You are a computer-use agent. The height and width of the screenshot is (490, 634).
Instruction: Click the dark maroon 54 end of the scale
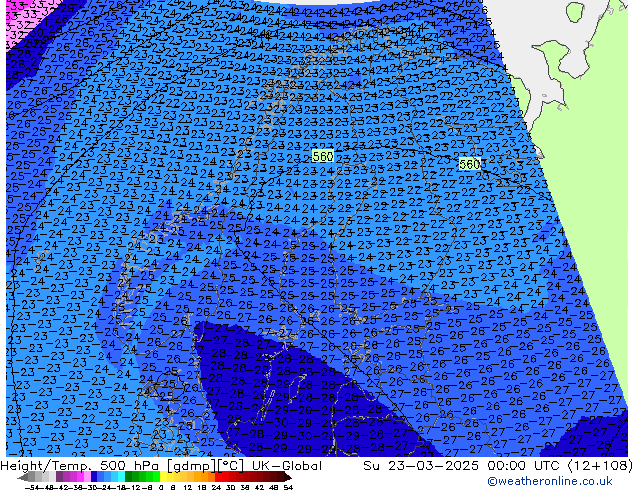tap(286, 477)
